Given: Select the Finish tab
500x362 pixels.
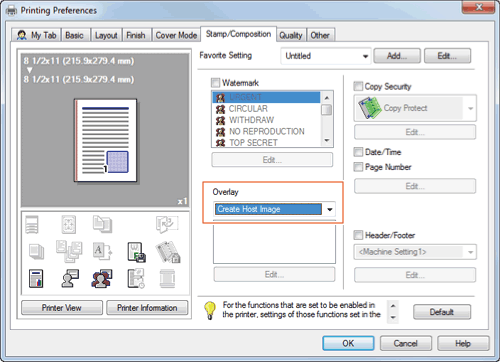Looking at the screenshot, I should [136, 35].
